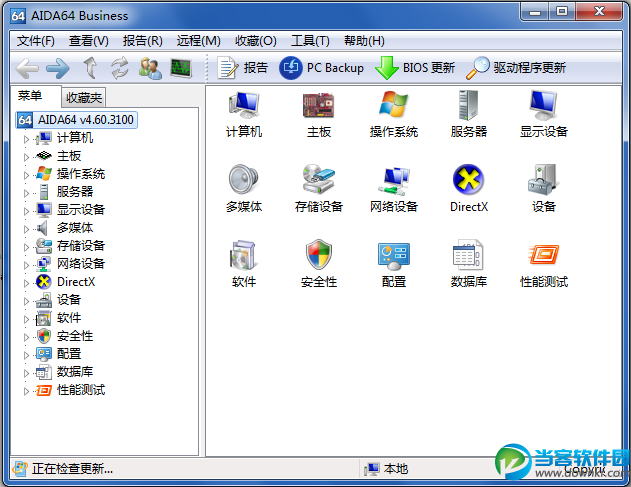The height and width of the screenshot is (487, 631).
Task: Click the 本地 computer icon in status bar
Action: coord(372,469)
